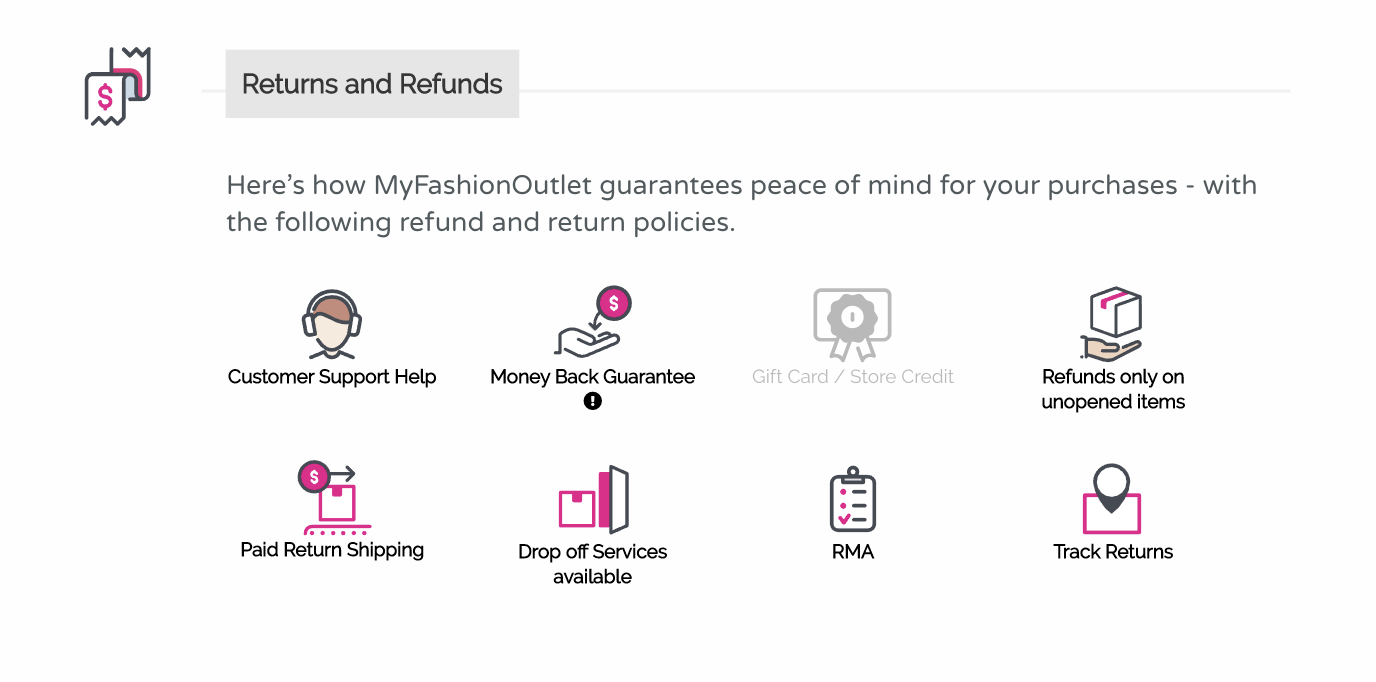
Task: Click the receipt icon beside Returns and Refunds
Action: [x=118, y=86]
